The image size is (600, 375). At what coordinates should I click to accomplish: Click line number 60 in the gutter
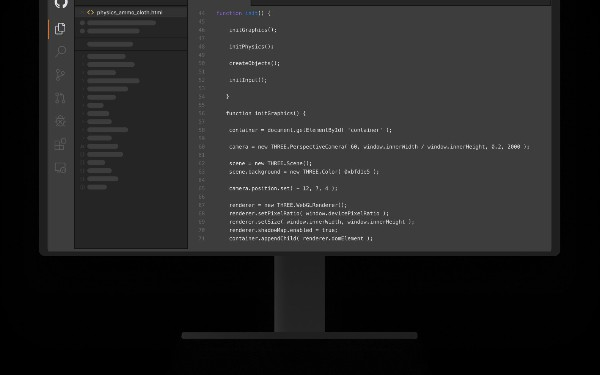[202, 147]
